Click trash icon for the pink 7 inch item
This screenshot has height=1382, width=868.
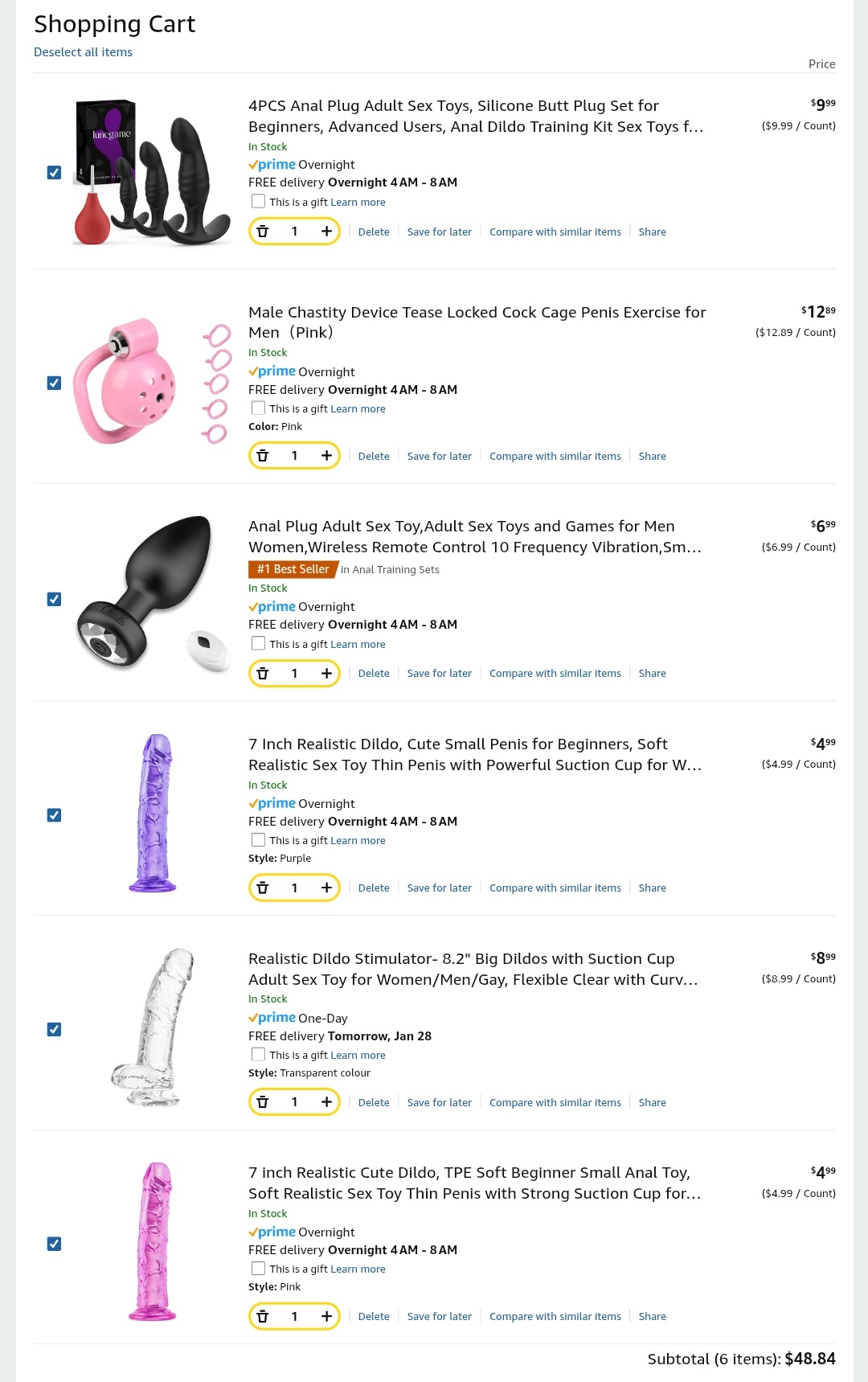pyautogui.click(x=263, y=1316)
